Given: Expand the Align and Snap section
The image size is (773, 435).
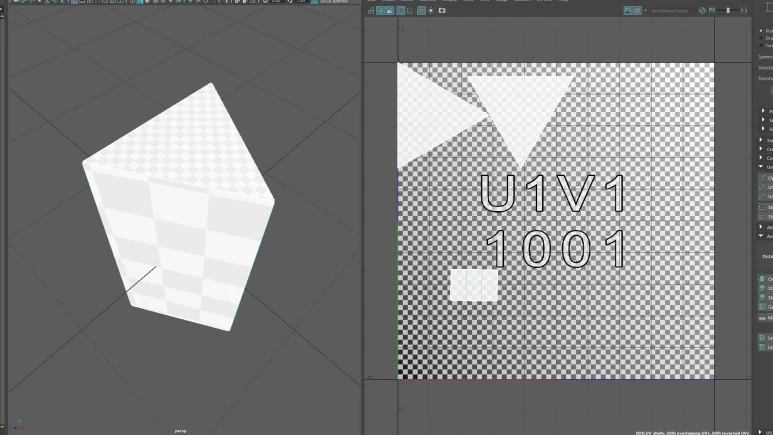Looking at the screenshot, I should pos(763,227).
